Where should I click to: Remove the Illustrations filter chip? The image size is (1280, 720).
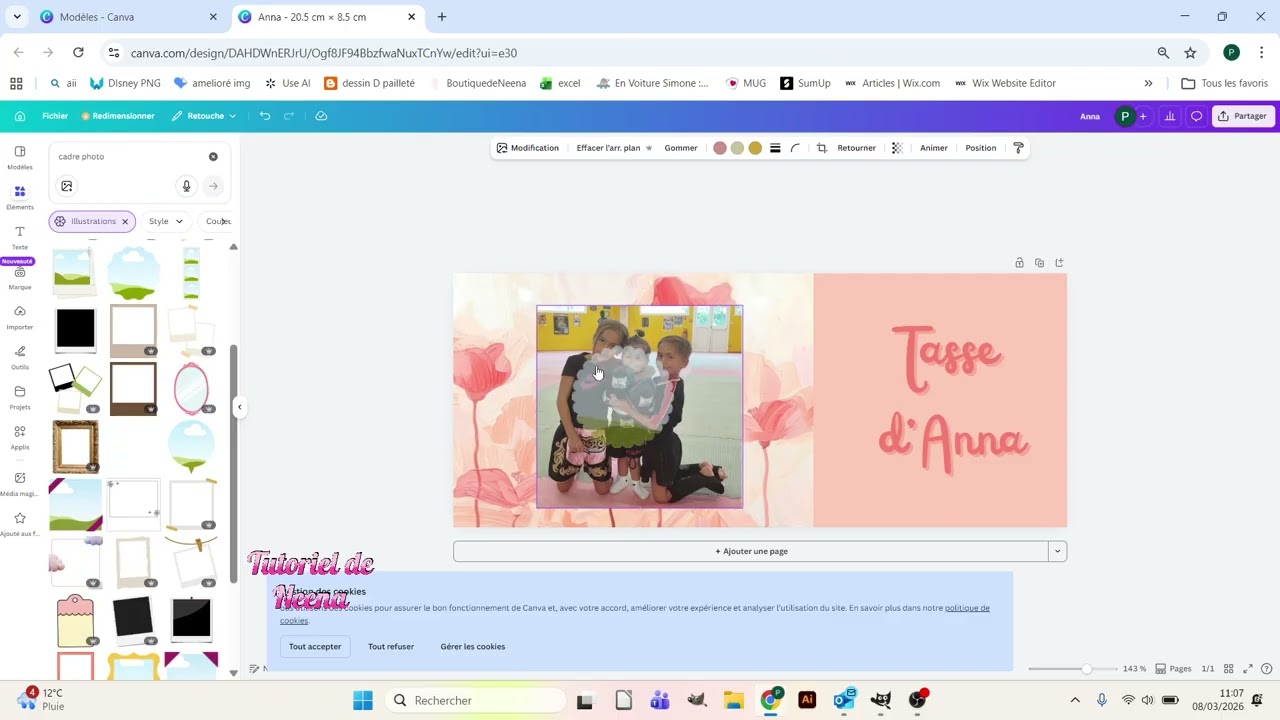click(125, 221)
